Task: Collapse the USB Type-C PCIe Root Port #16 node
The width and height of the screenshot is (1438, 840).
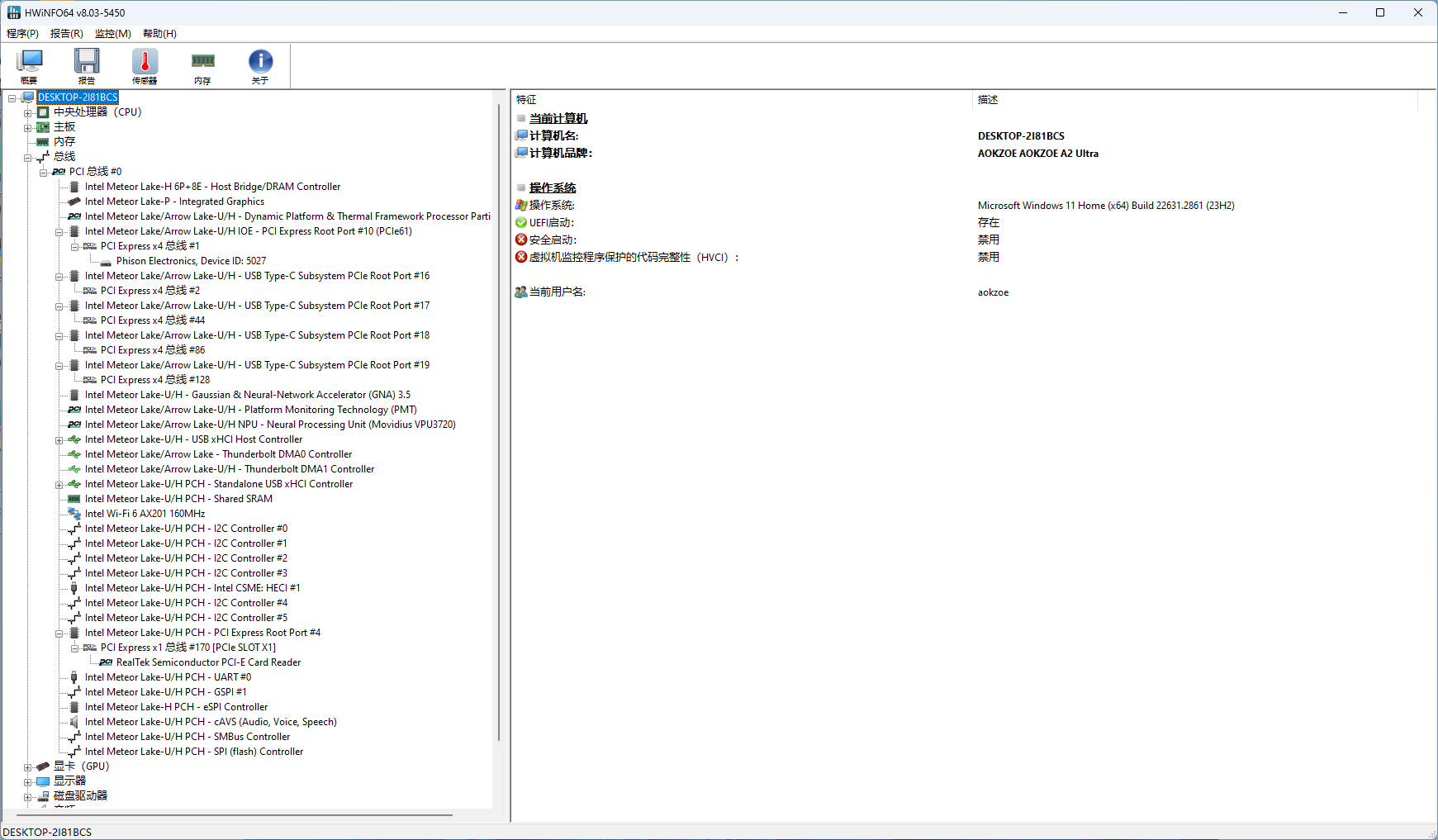Action: coord(59,277)
